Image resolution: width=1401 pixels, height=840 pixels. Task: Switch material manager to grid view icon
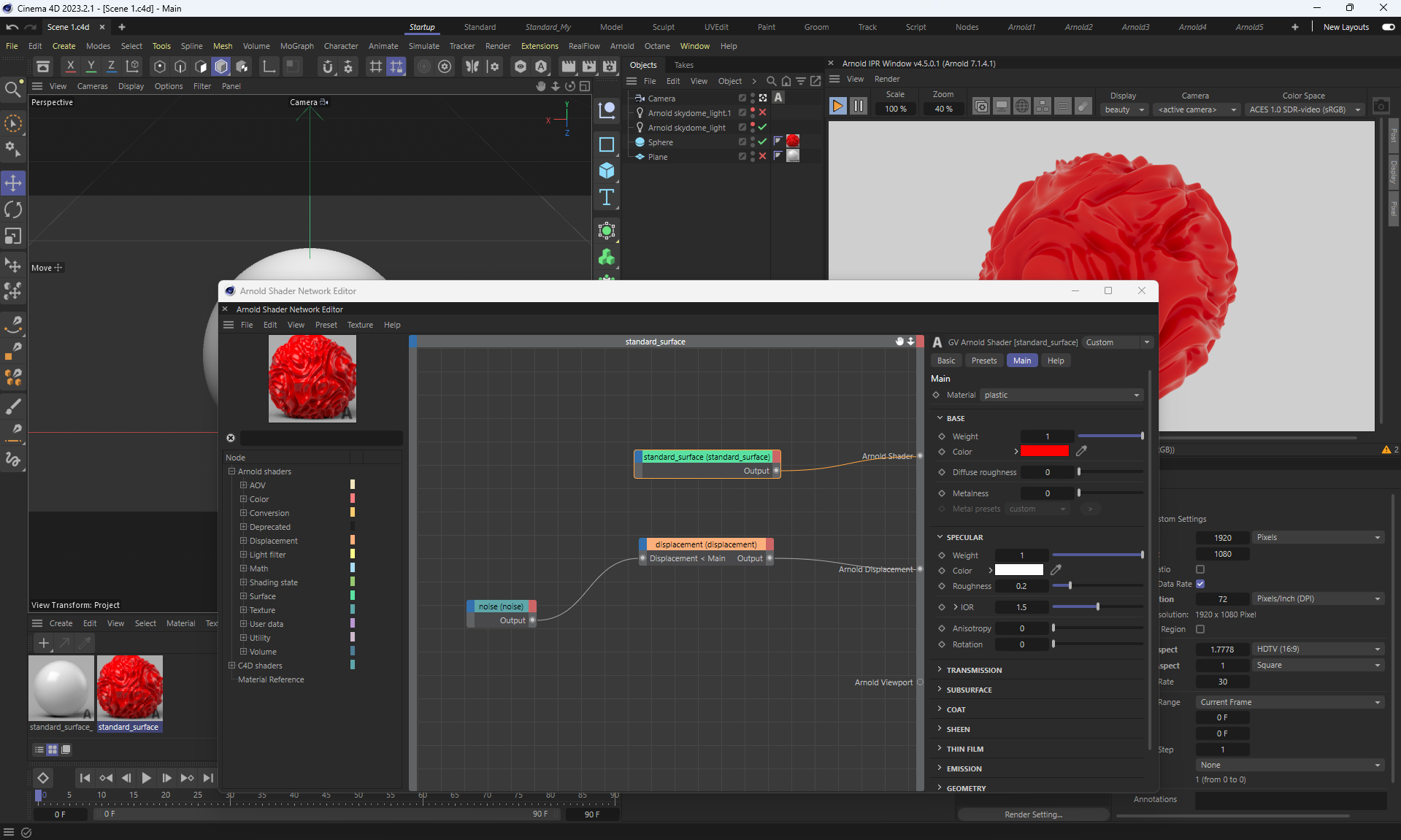click(53, 750)
